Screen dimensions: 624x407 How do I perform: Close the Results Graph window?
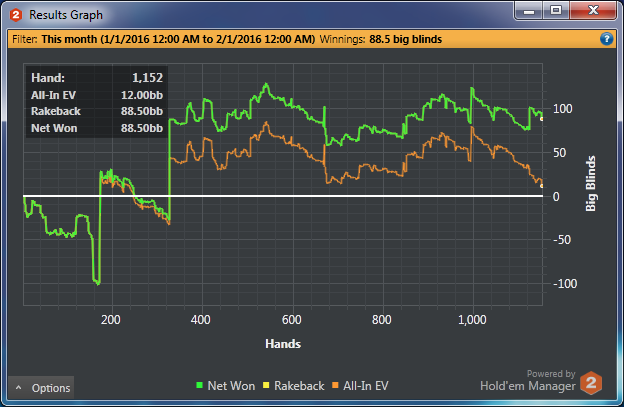(593, 11)
